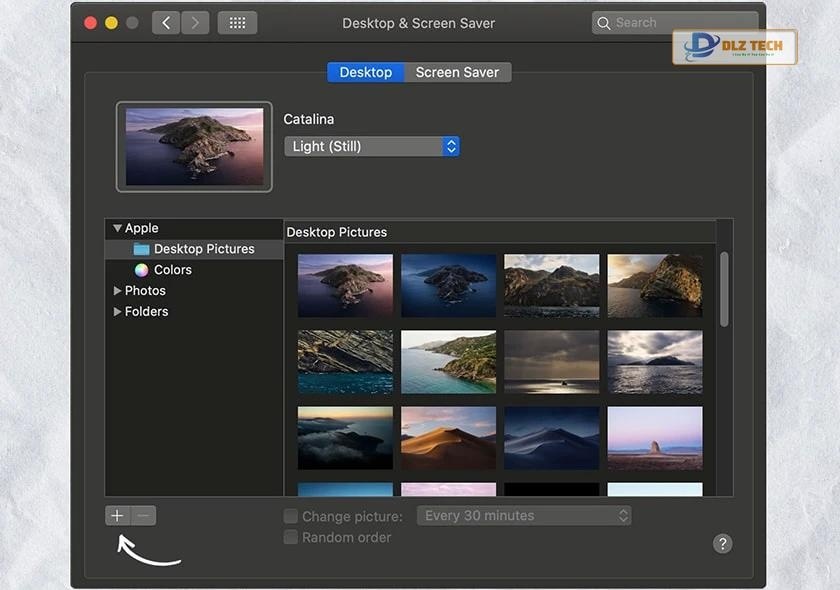
Task: Toggle the Random order checkbox
Action: pyautogui.click(x=291, y=537)
